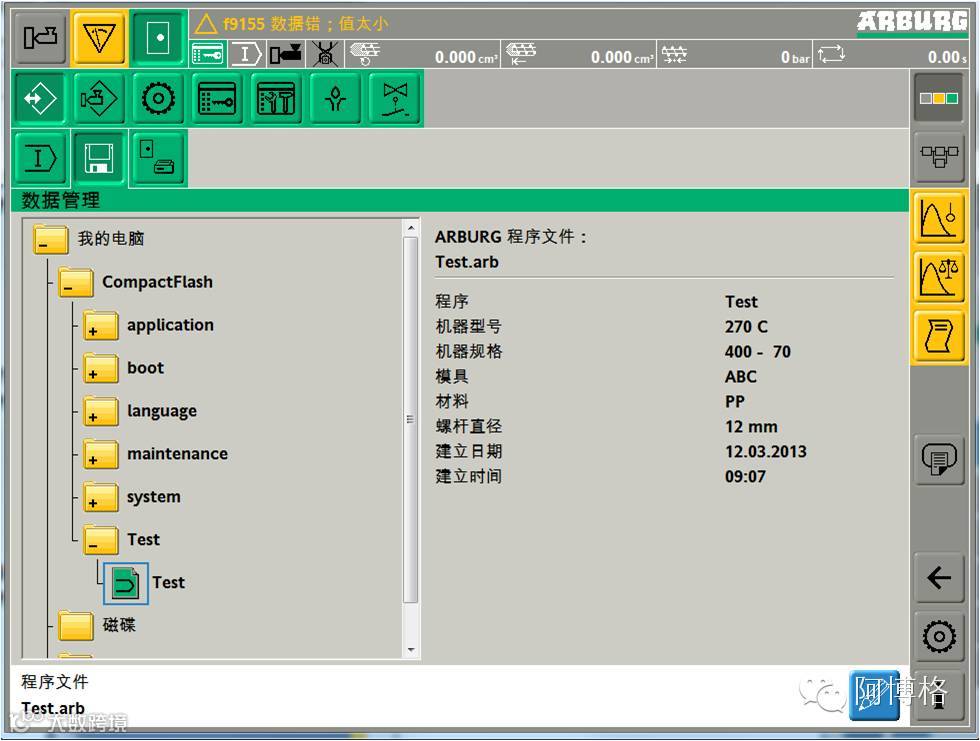The width and height of the screenshot is (980, 741).
Task: Click the green door/mold status button
Action: pos(159,37)
